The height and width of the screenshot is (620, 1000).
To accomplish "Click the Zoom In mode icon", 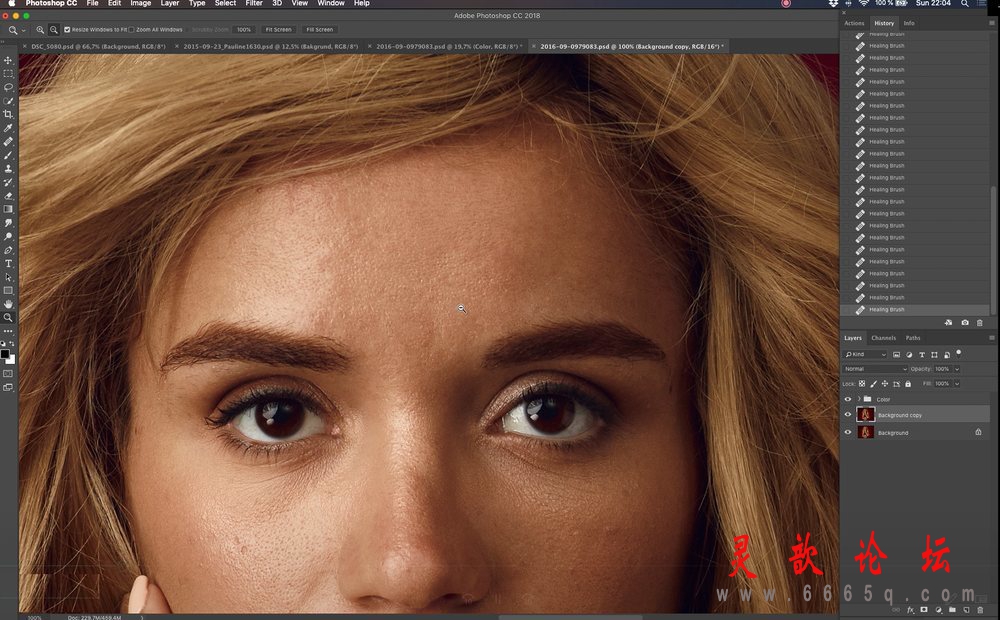I will click(x=40, y=29).
